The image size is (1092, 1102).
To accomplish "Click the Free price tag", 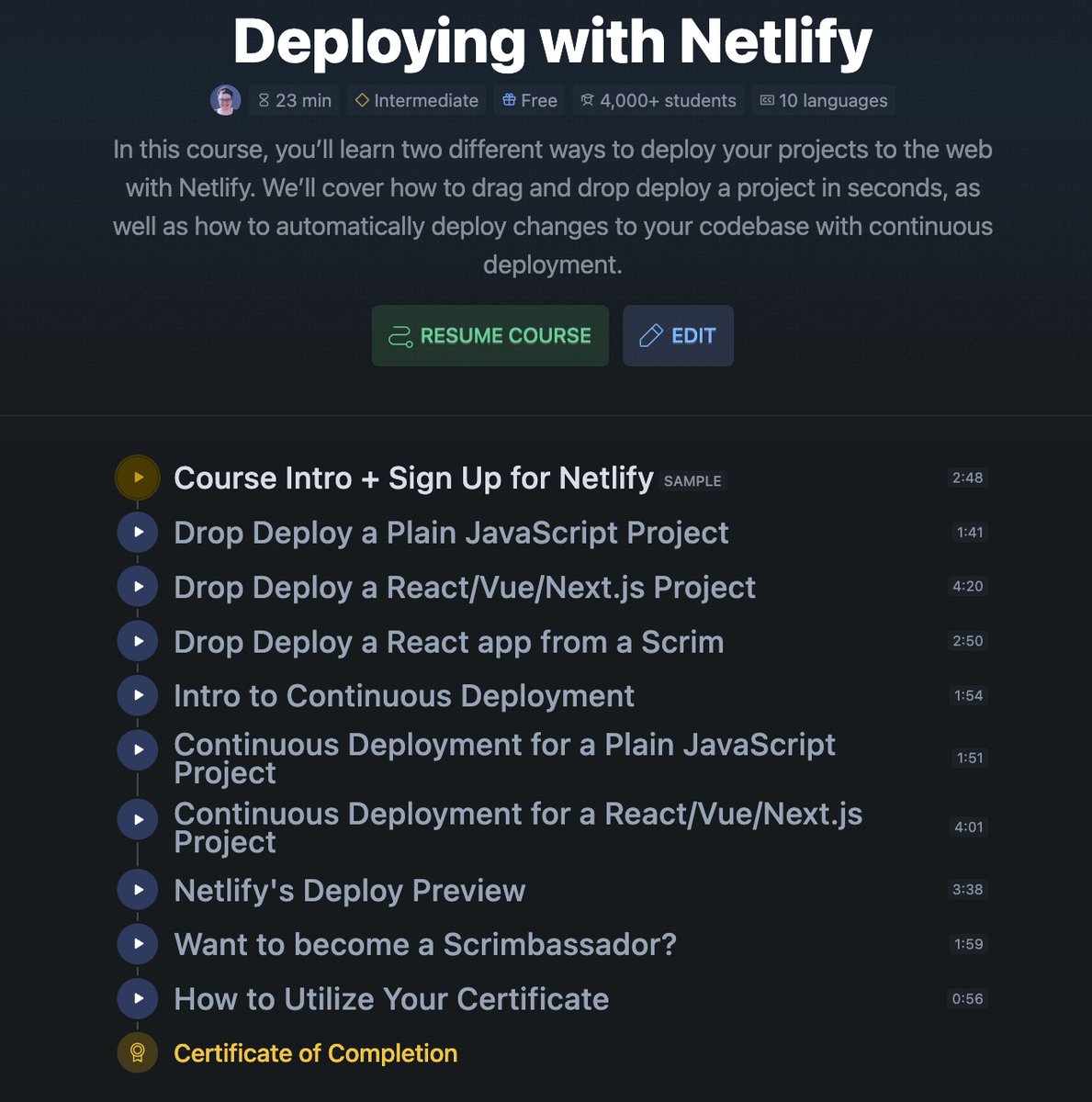I will coord(529,100).
